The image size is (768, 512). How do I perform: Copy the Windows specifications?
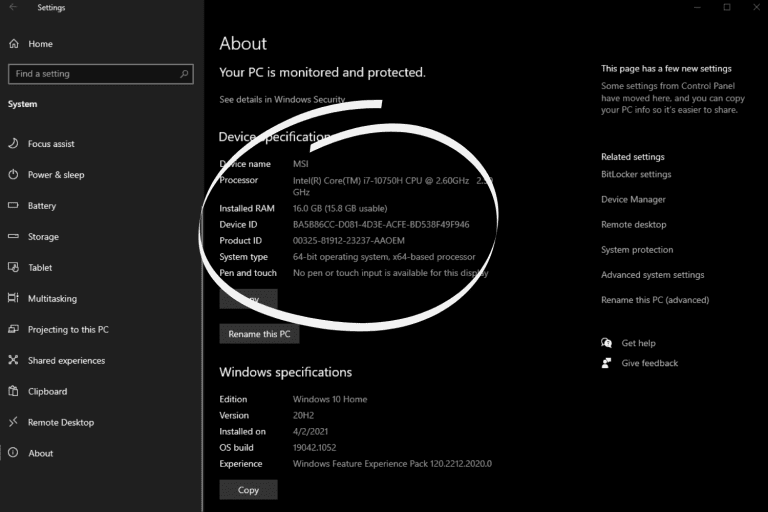pos(248,490)
